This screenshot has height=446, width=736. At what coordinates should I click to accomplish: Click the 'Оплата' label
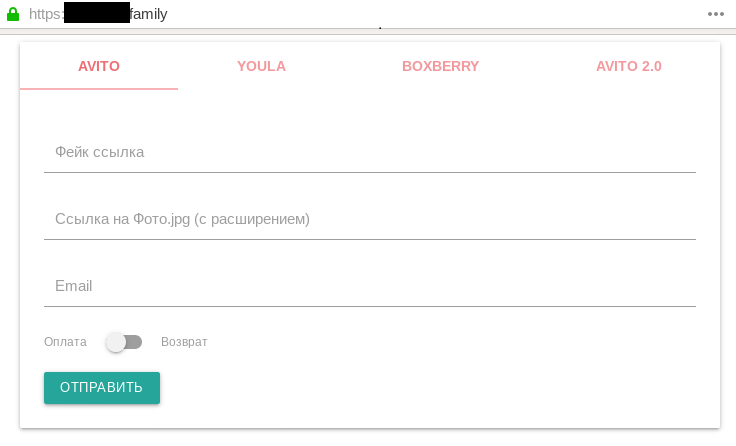tap(65, 342)
